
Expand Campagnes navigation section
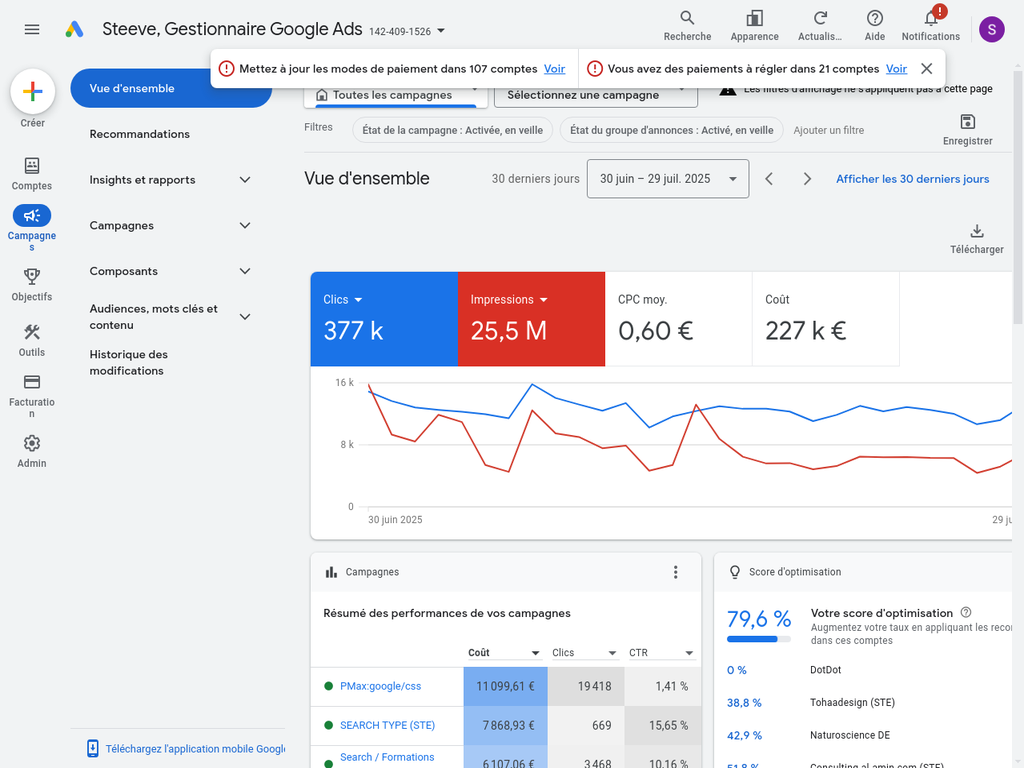pos(245,225)
